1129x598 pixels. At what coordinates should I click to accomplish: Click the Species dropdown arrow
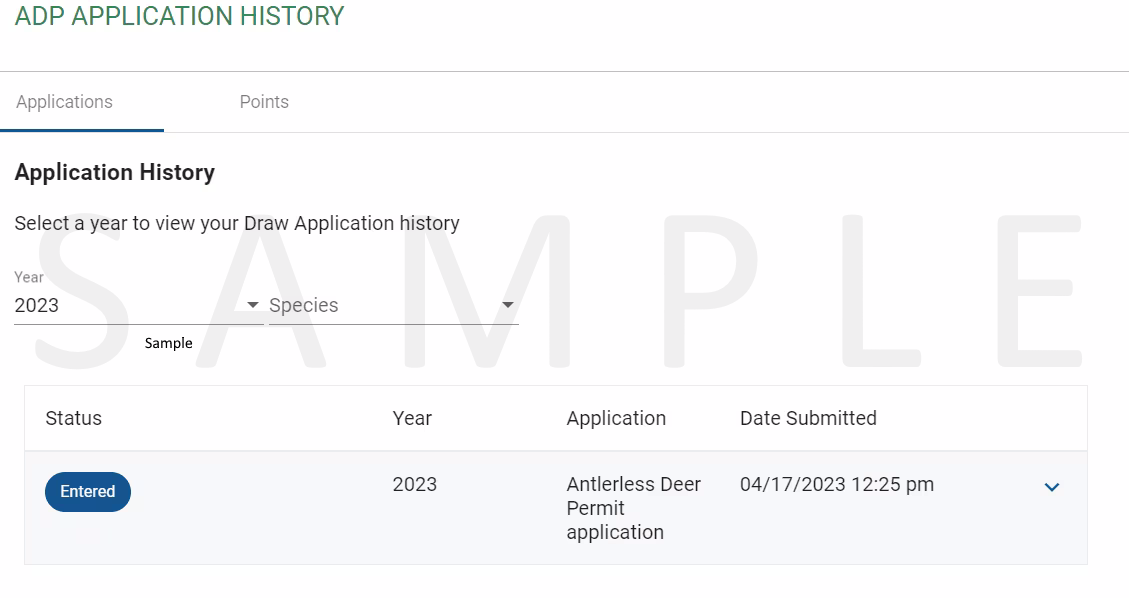[508, 305]
